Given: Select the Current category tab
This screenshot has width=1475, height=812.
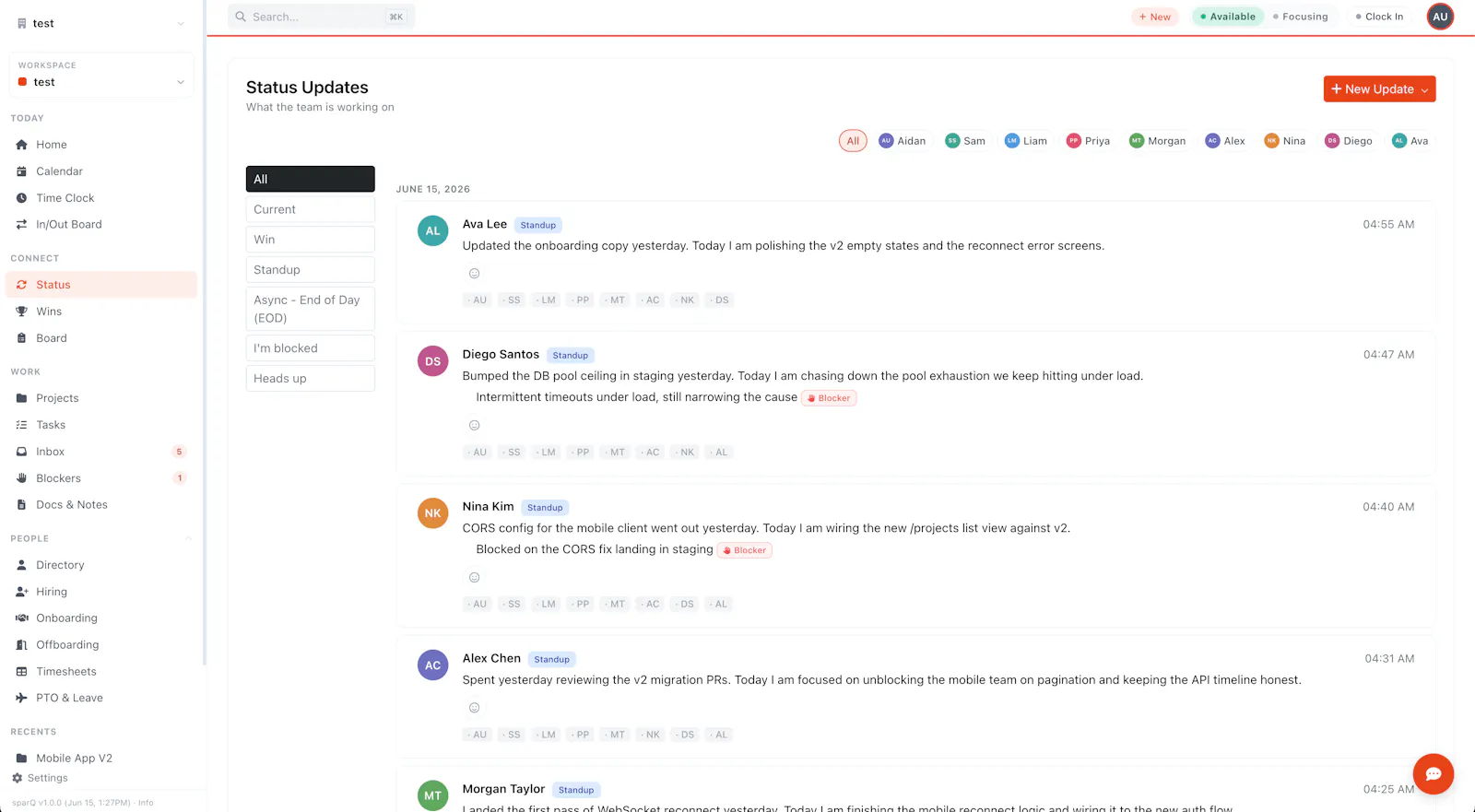Looking at the screenshot, I should 311,209.
